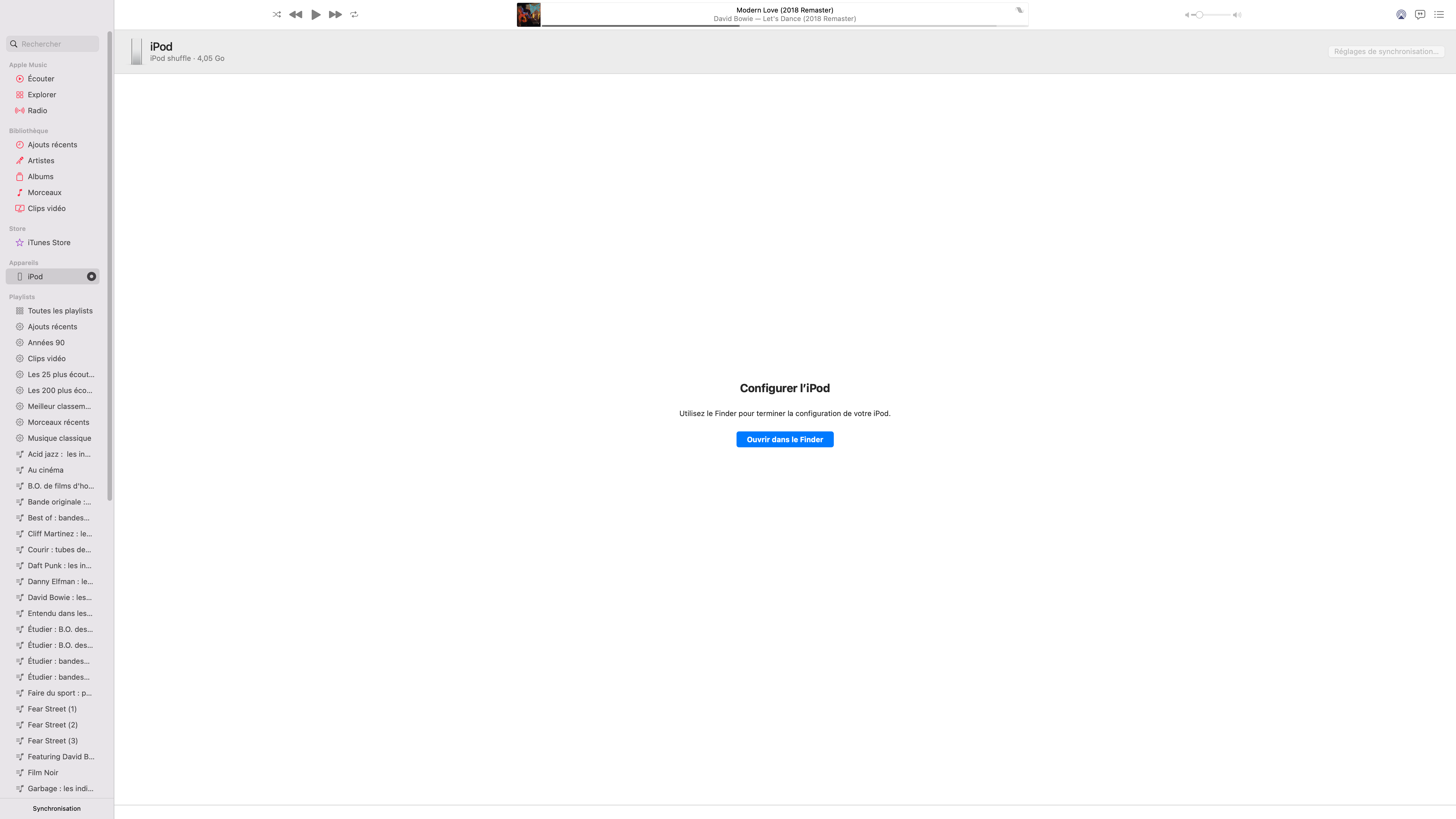Adjust the volume slider knob
This screenshot has height=819, width=1456.
coord(1199,15)
